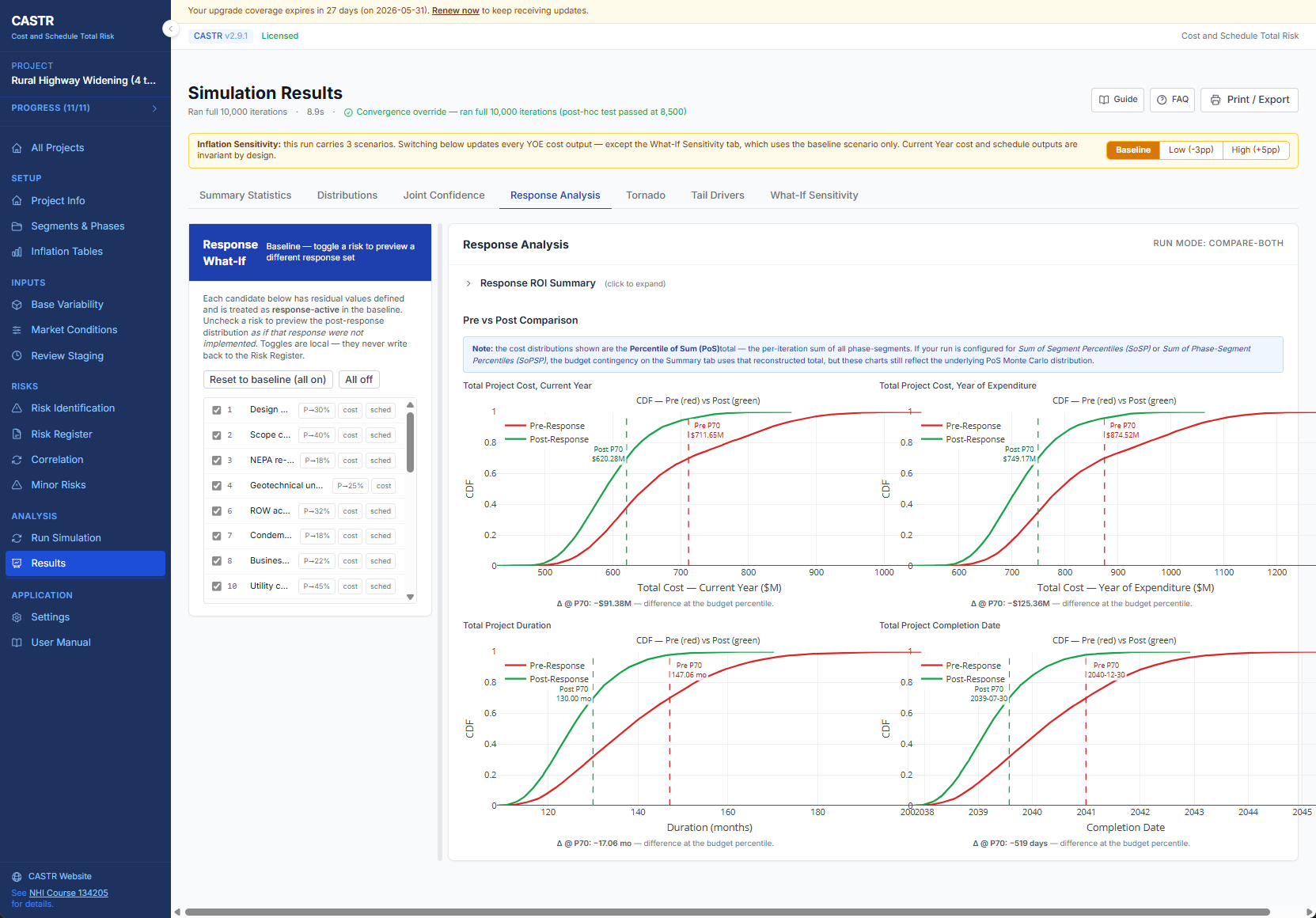Click the cost tag on Geotechnical row
The width and height of the screenshot is (1316, 918).
point(384,486)
